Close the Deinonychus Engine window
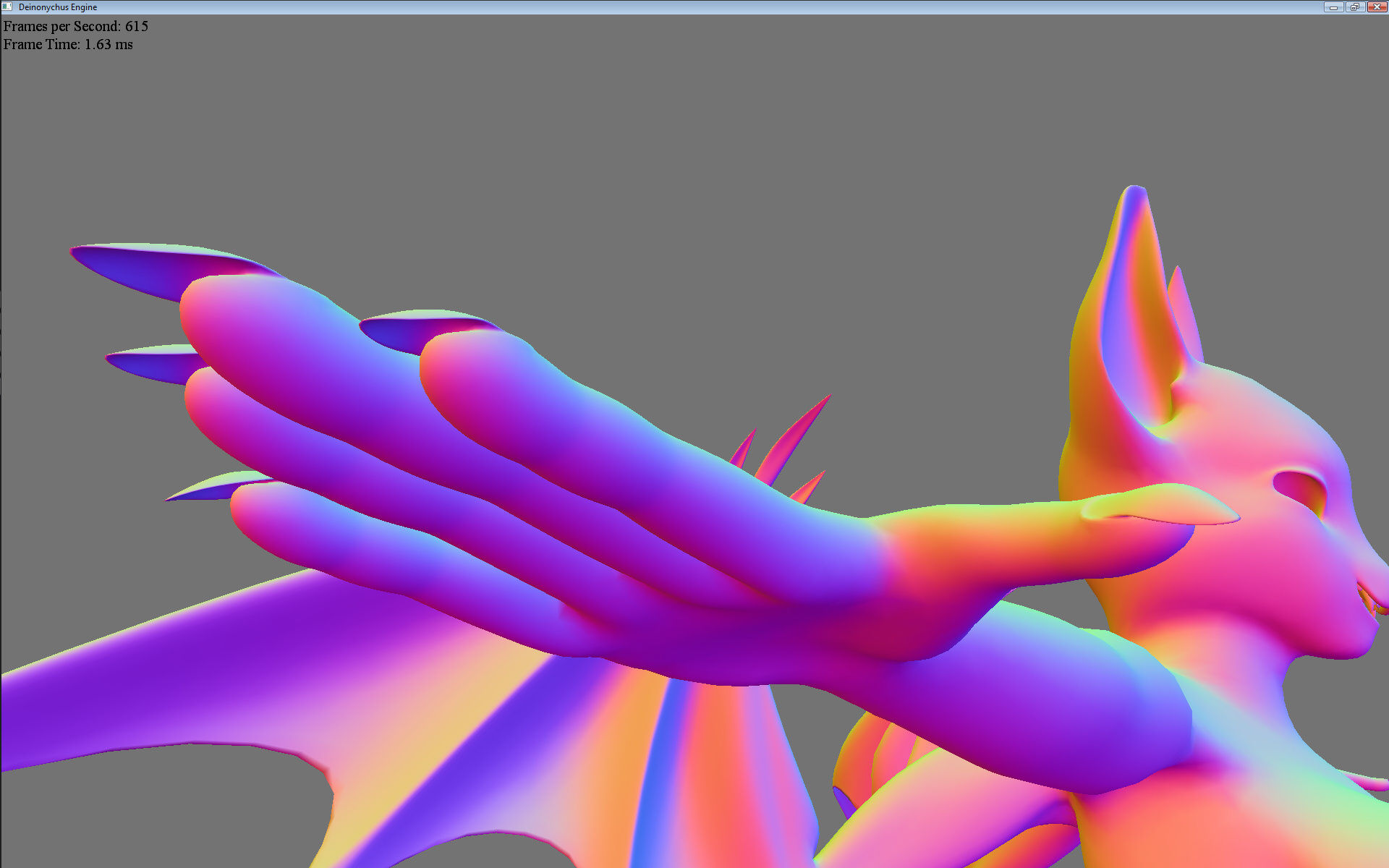 pos(1377,7)
